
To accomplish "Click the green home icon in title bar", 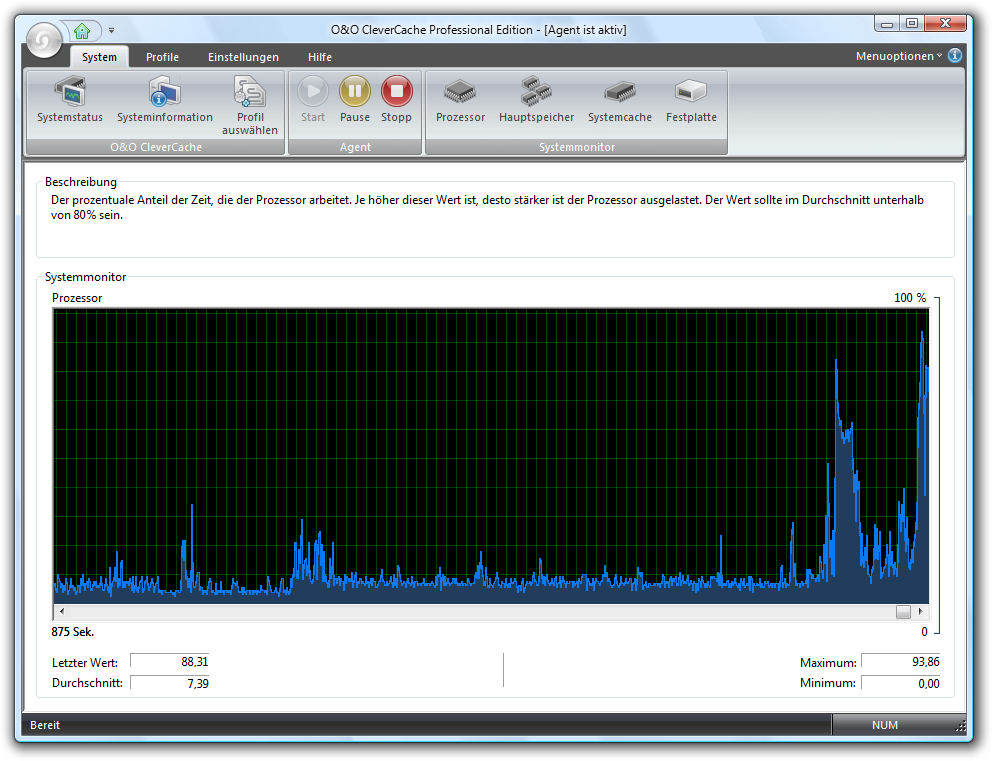I will click(x=82, y=30).
